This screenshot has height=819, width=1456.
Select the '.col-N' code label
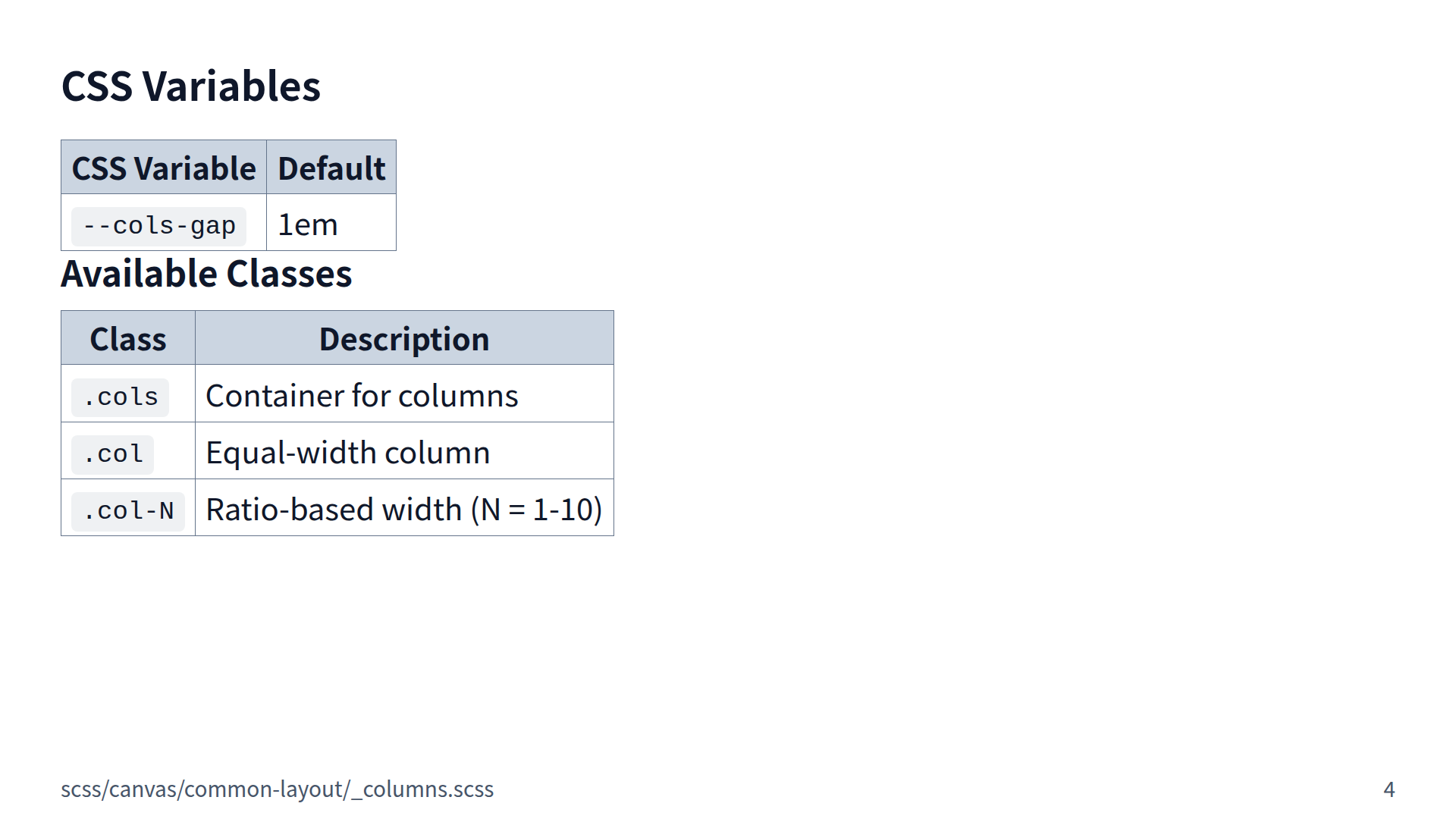click(127, 510)
